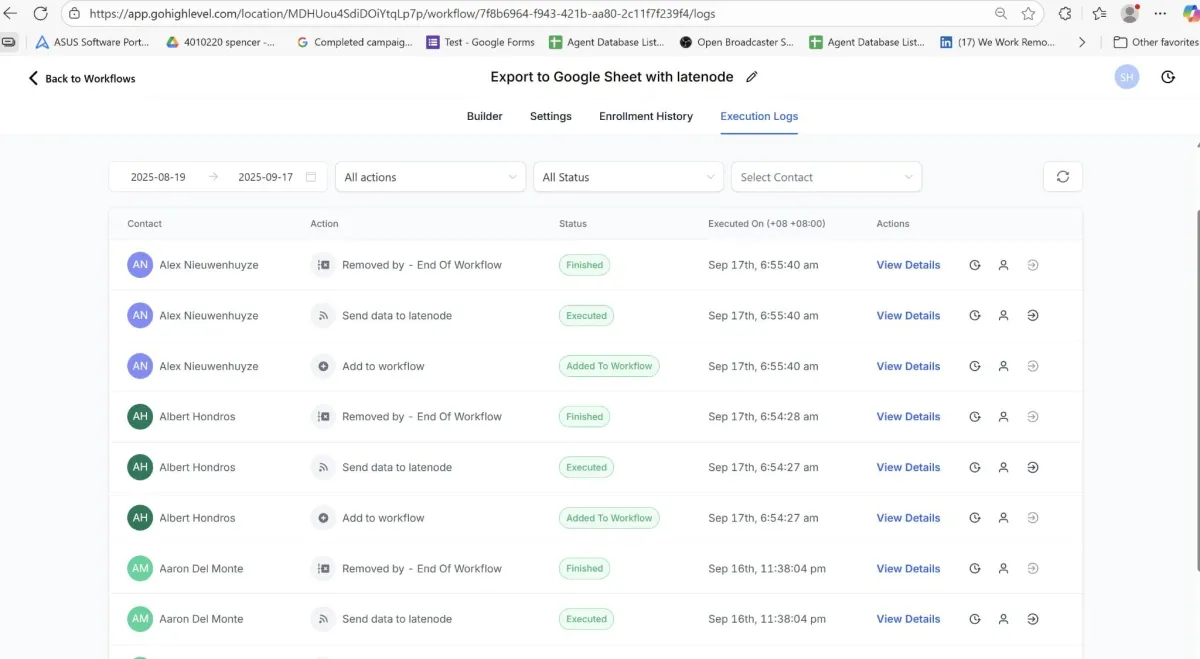Expand the All actions dropdown

coord(430,177)
